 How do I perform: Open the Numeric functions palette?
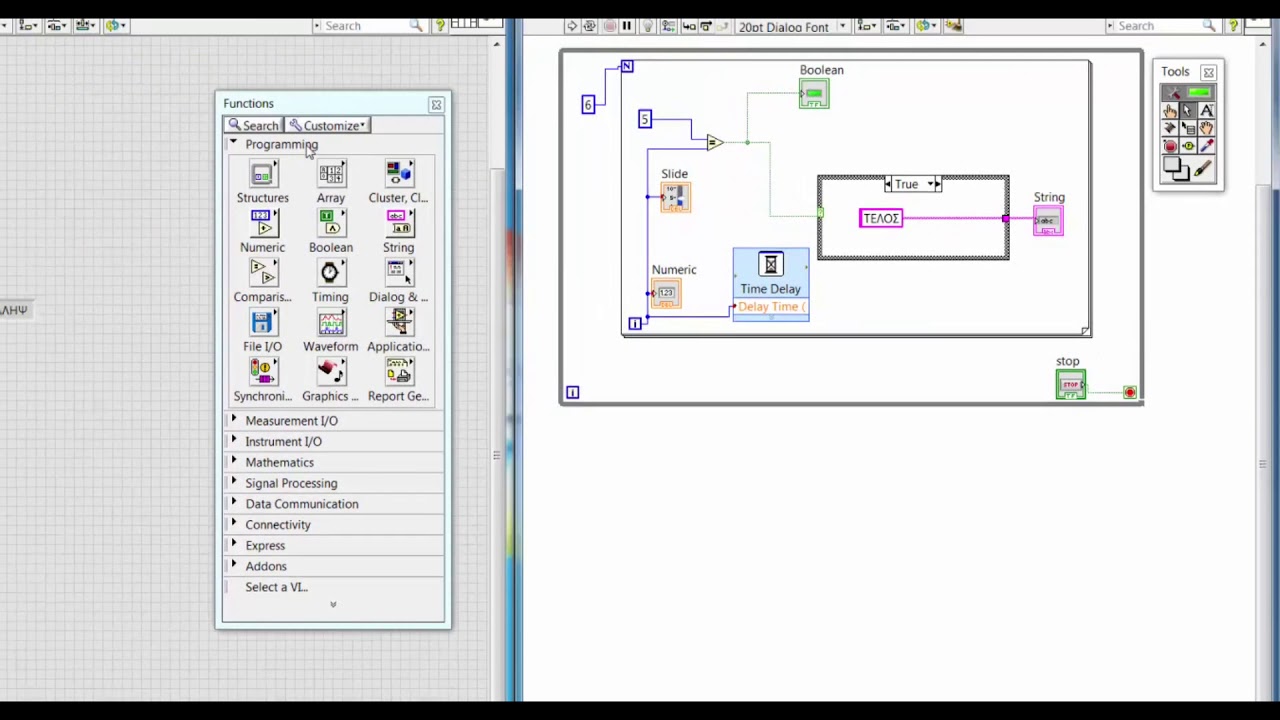point(262,224)
